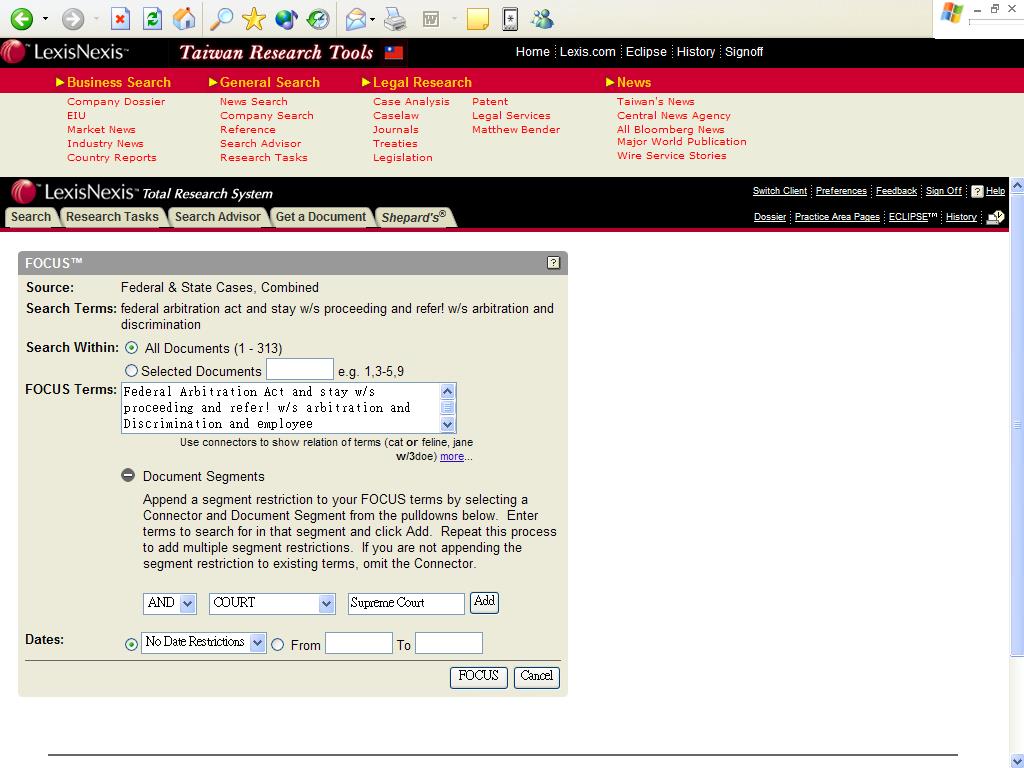1024x768 pixels.
Task: Select the Selected Documents radio button
Action: [x=131, y=371]
